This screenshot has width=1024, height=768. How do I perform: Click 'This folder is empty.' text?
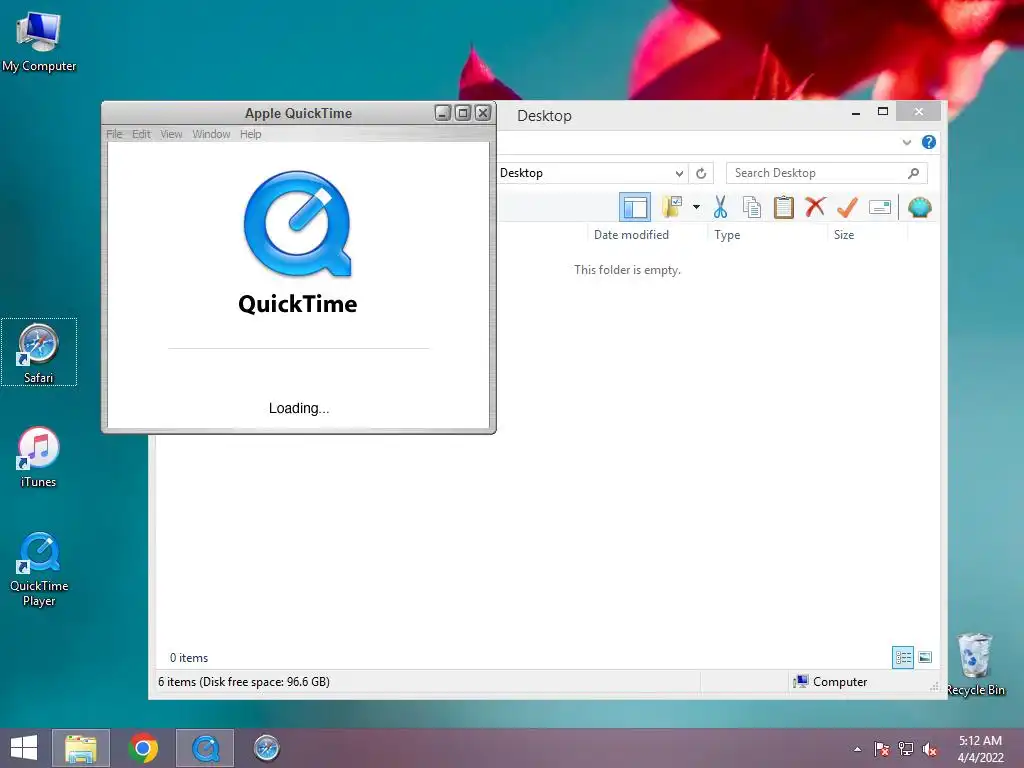627,270
